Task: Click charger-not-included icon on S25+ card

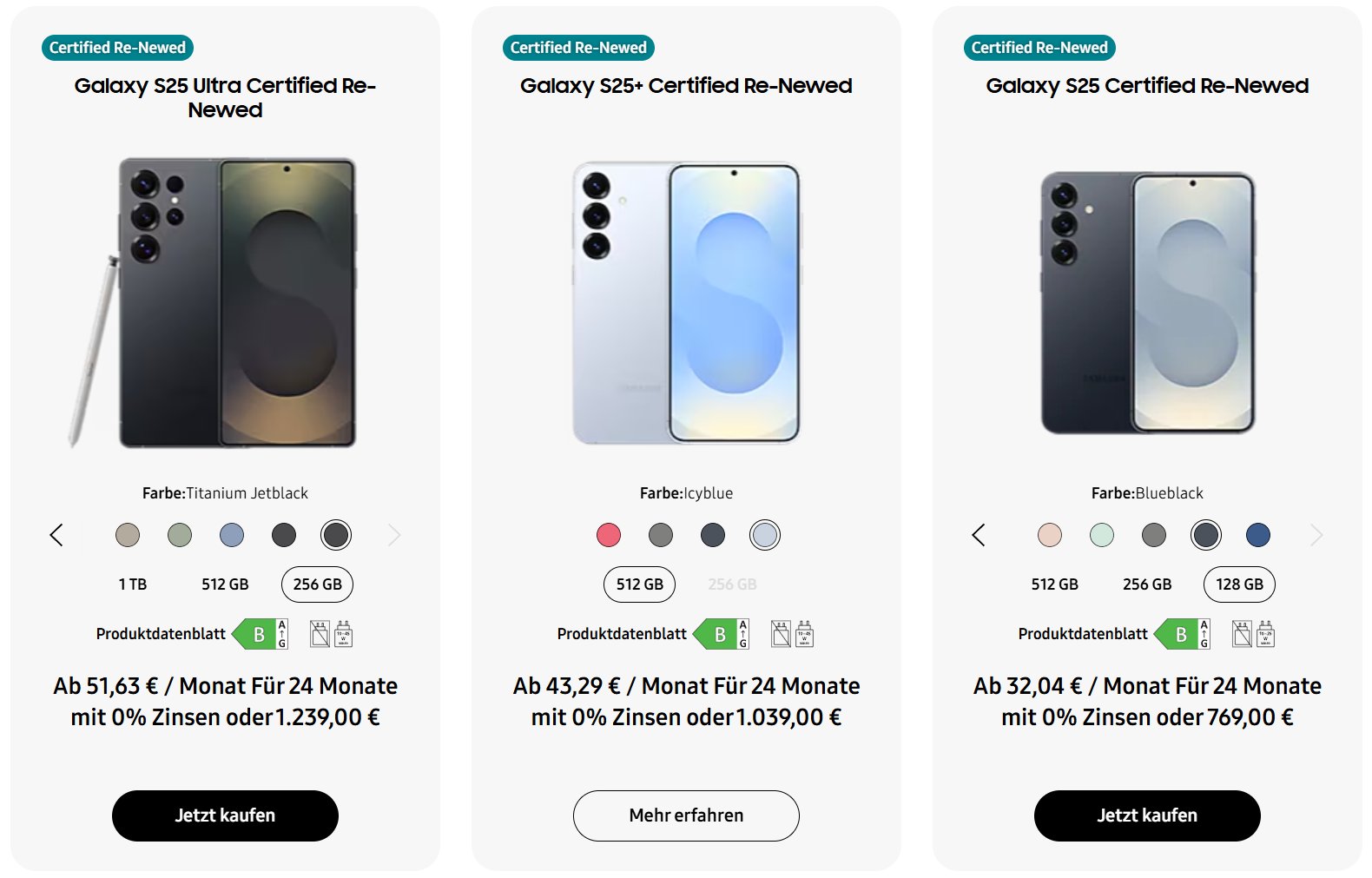Action: [781, 634]
